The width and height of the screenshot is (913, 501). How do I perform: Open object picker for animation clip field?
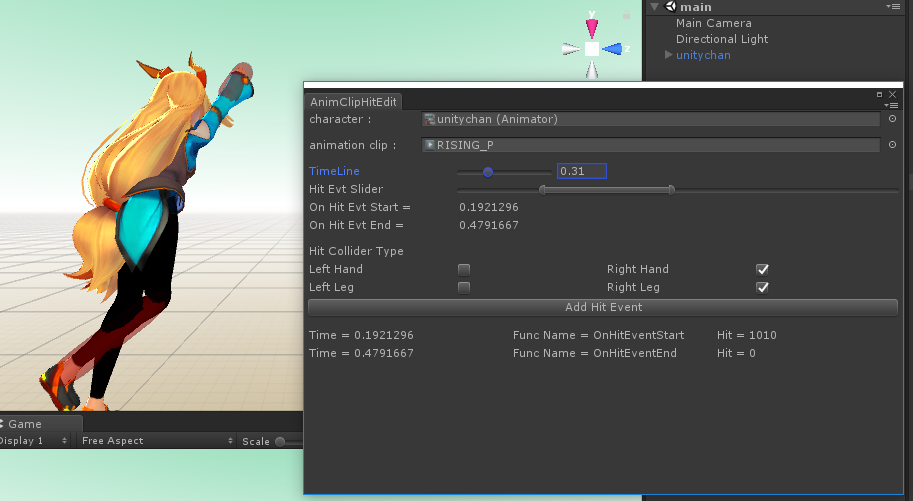892,144
